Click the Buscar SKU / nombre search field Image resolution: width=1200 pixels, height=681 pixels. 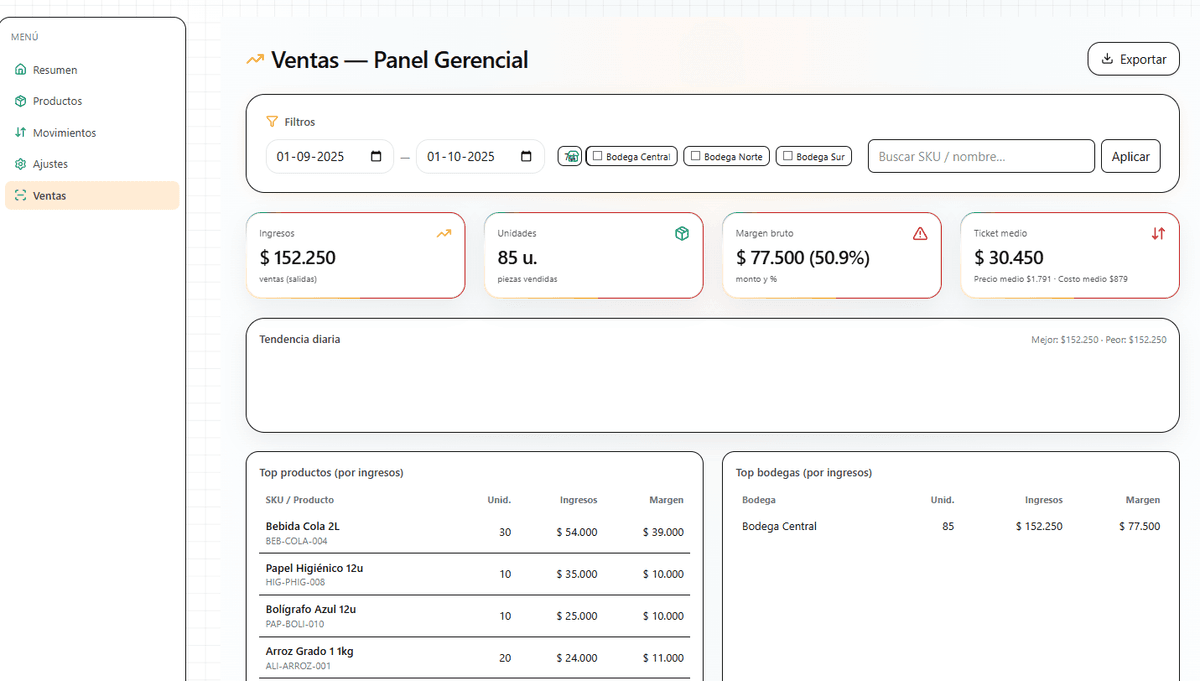point(981,156)
